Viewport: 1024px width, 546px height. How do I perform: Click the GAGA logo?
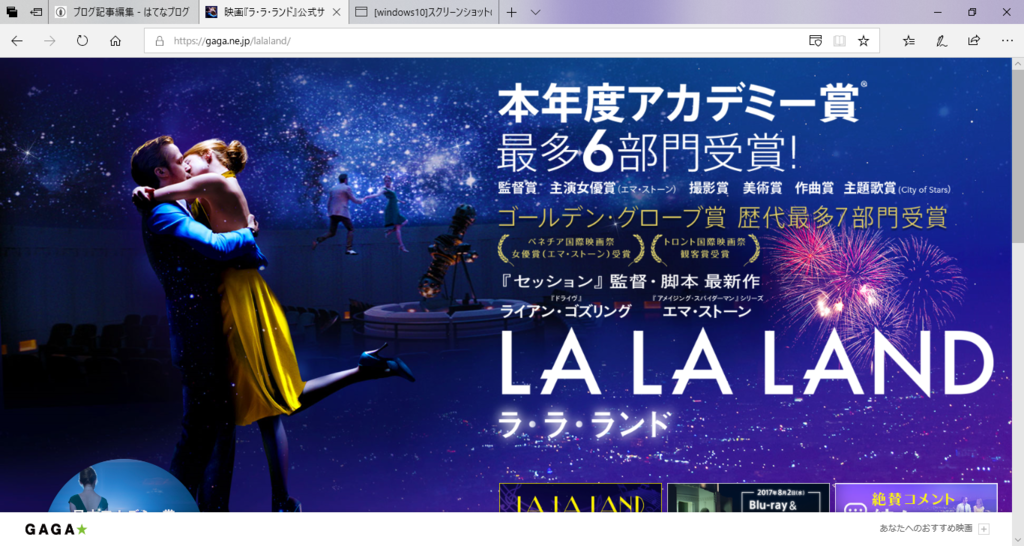pyautogui.click(x=56, y=529)
